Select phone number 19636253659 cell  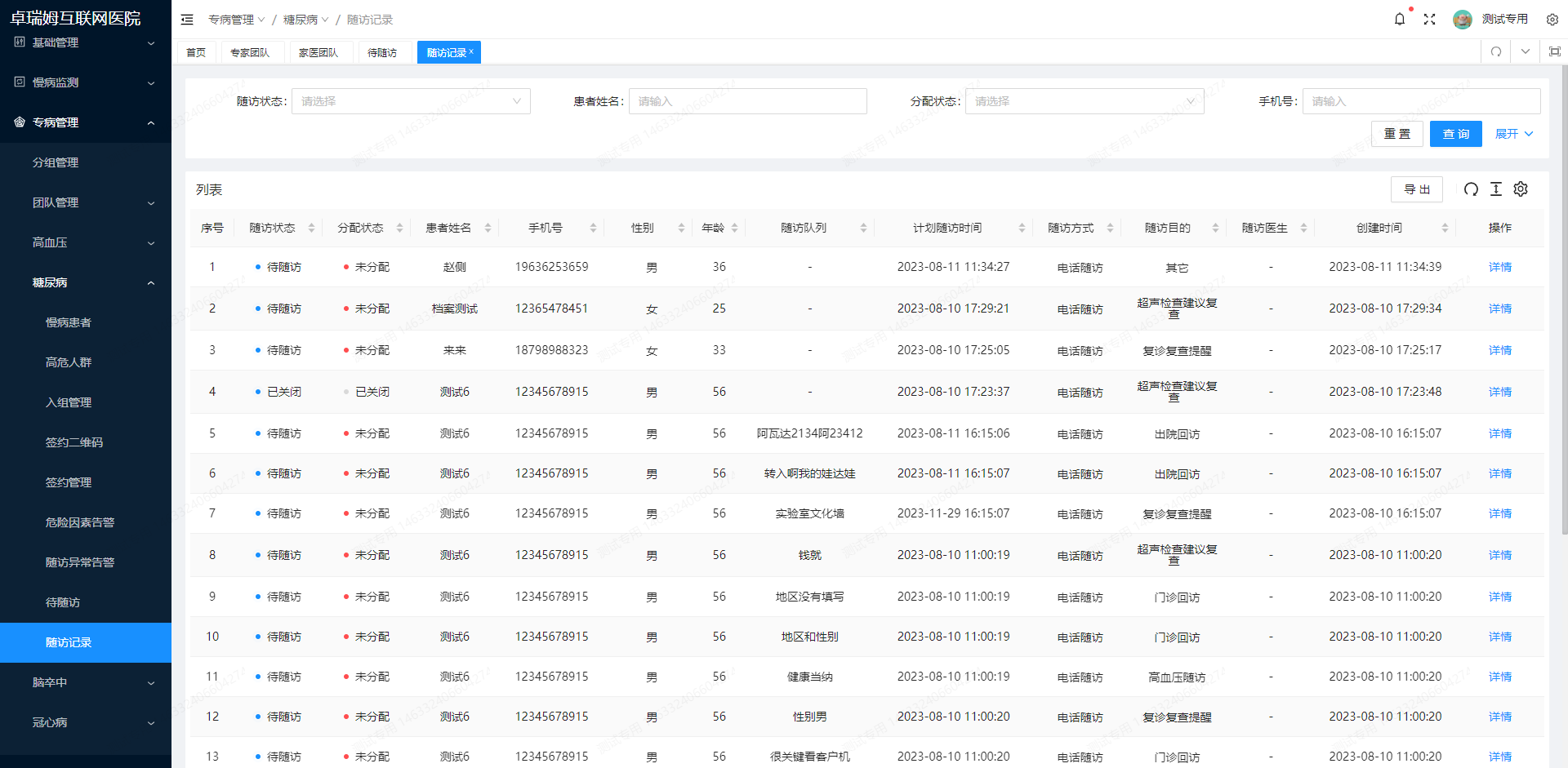(552, 267)
